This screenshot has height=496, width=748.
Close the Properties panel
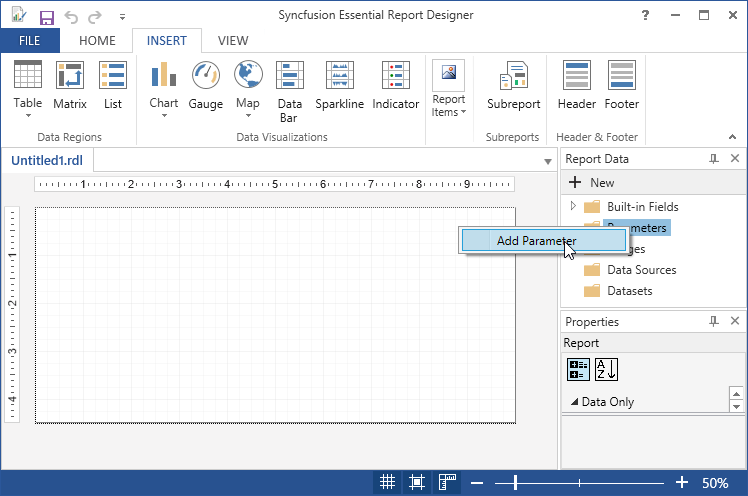(x=735, y=321)
